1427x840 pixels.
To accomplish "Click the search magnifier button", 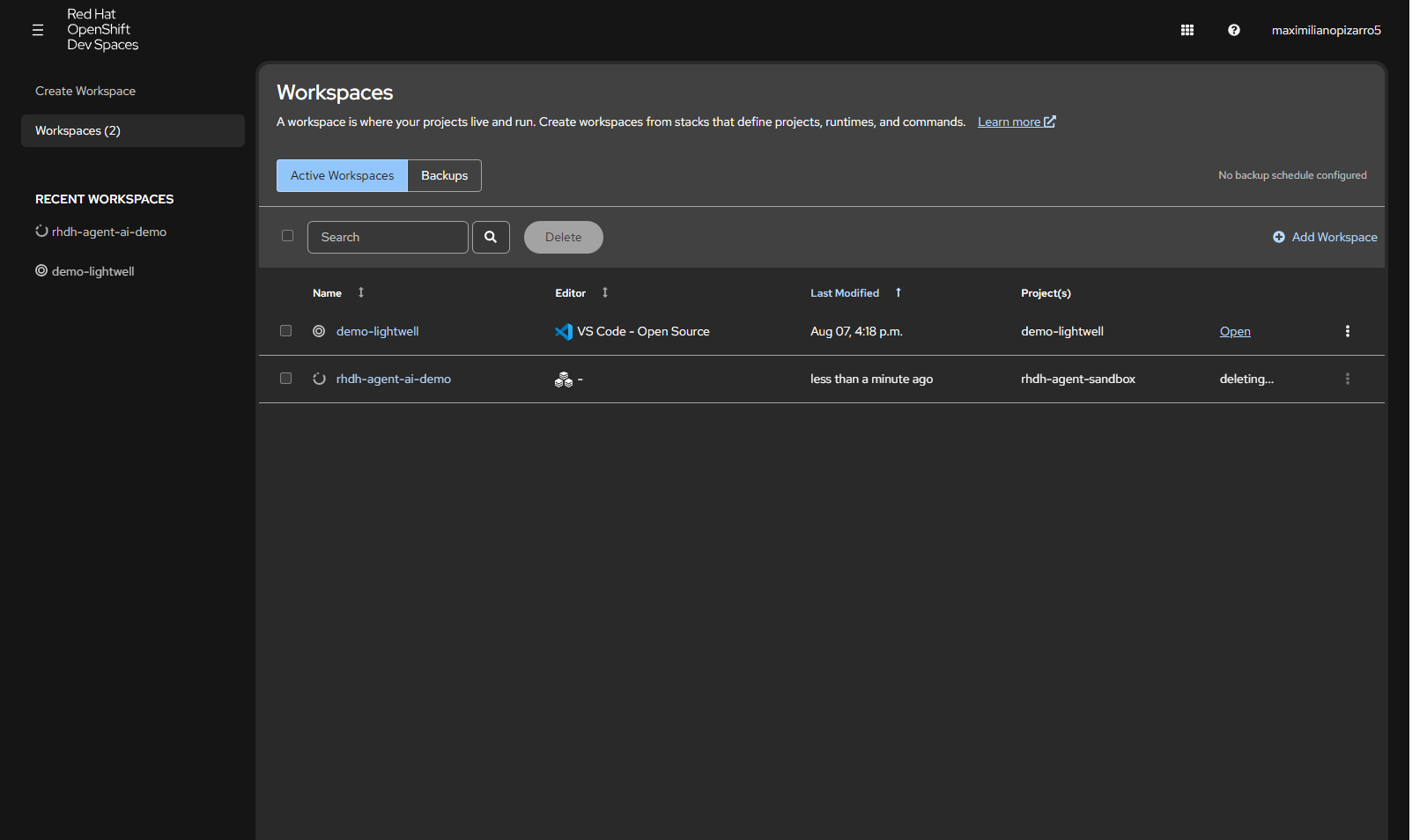I will tap(491, 237).
